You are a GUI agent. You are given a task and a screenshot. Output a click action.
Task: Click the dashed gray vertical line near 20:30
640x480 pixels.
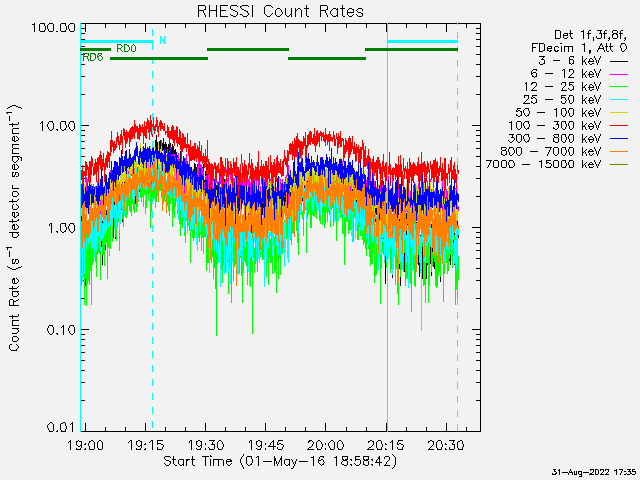tap(457, 300)
